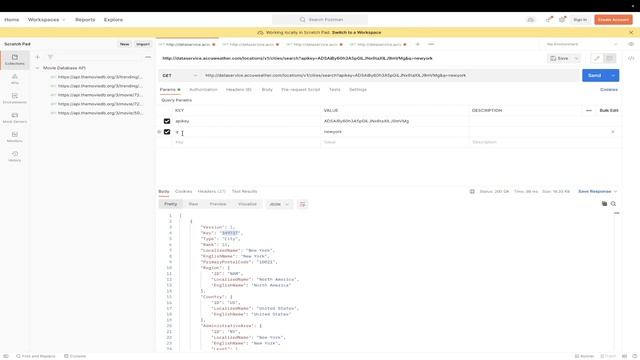The image size is (640, 360).
Task: Add a new request tab with plus icon
Action: click(418, 44)
